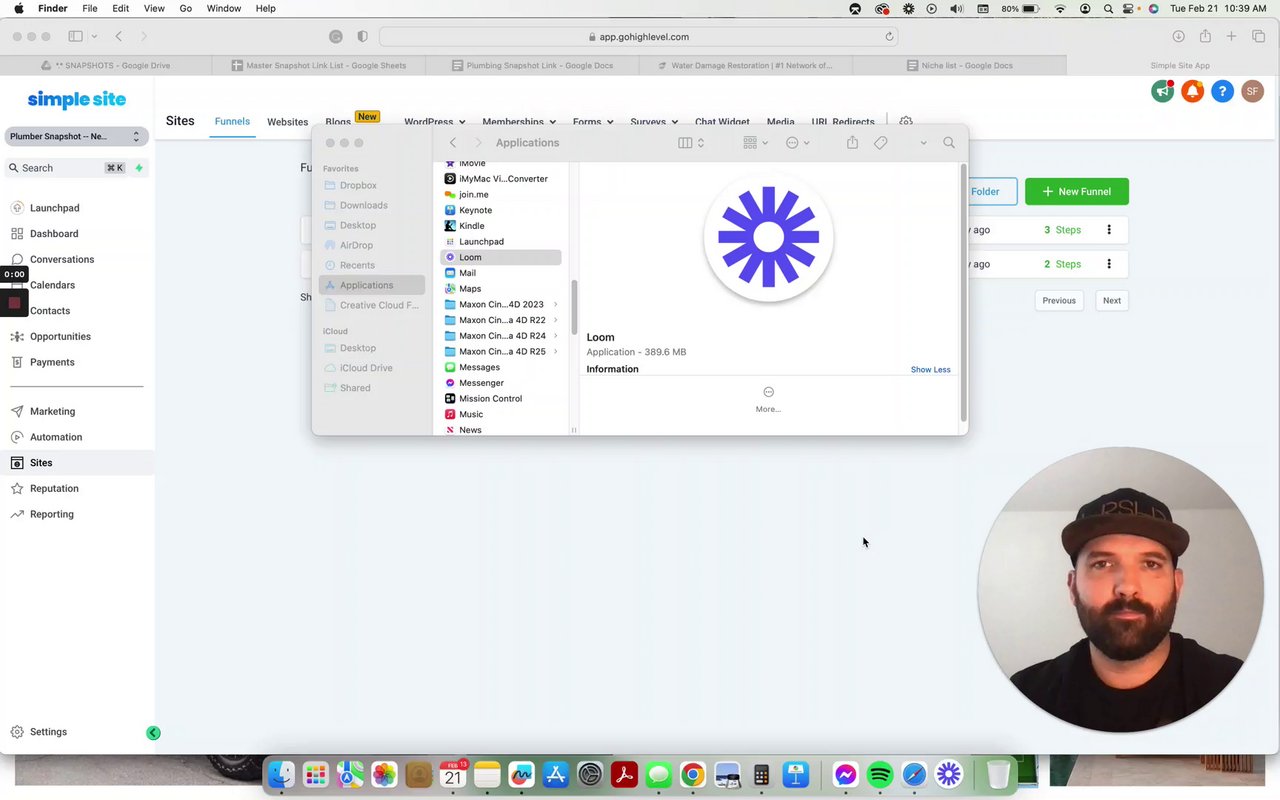Open the Plumber Snapshot account switcher

76,136
